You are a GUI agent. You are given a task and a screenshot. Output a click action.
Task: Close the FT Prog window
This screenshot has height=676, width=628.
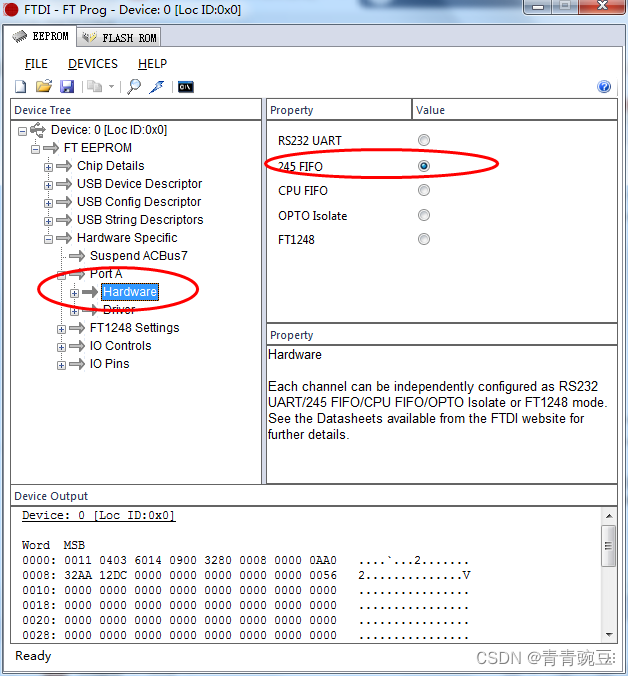[x=602, y=6]
